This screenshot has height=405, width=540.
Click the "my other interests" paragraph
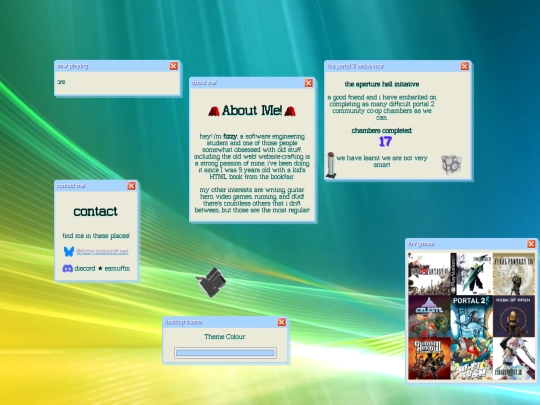252,200
